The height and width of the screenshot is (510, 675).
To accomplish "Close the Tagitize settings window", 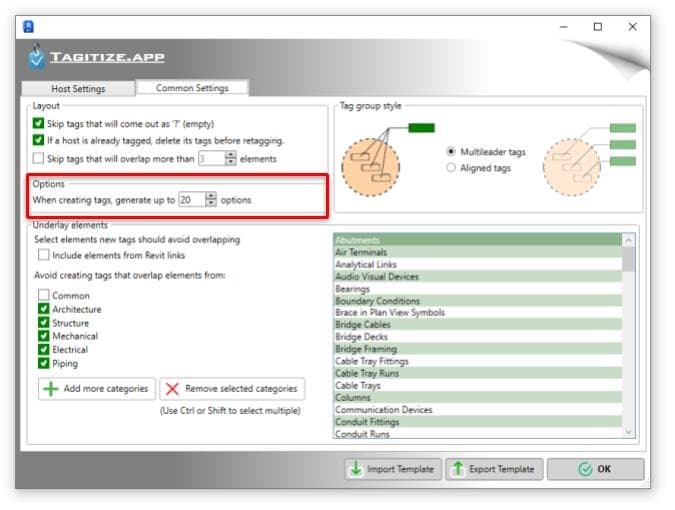I will 632,27.
